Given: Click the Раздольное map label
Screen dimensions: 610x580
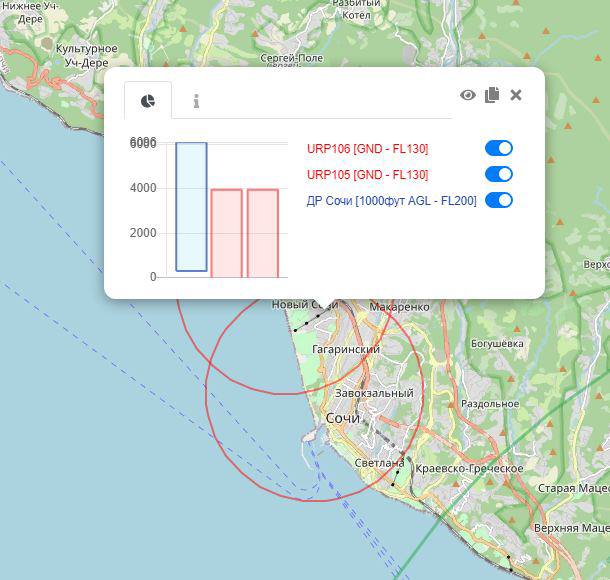Looking at the screenshot, I should click(490, 404).
